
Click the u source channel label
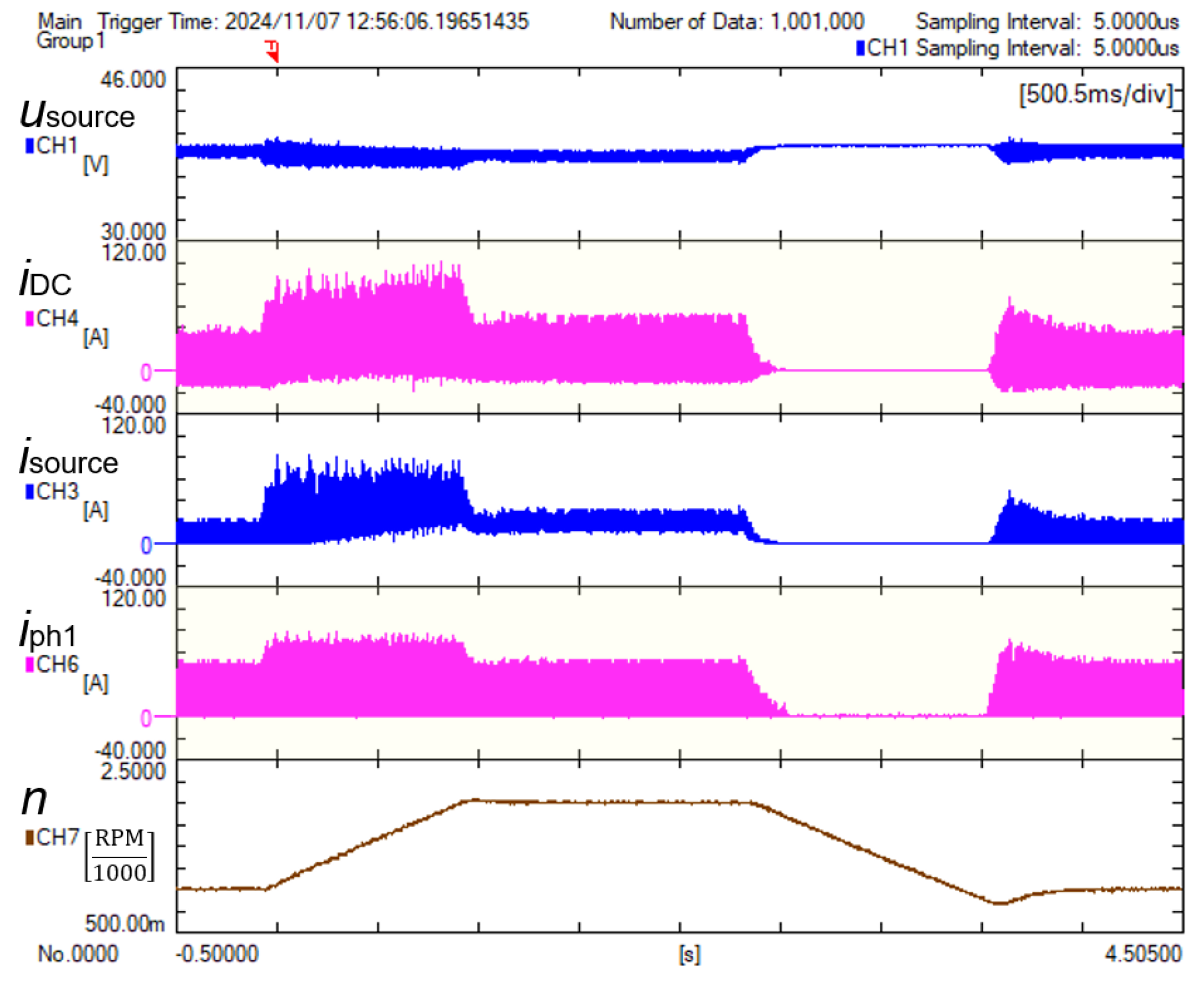pyautogui.click(x=78, y=115)
